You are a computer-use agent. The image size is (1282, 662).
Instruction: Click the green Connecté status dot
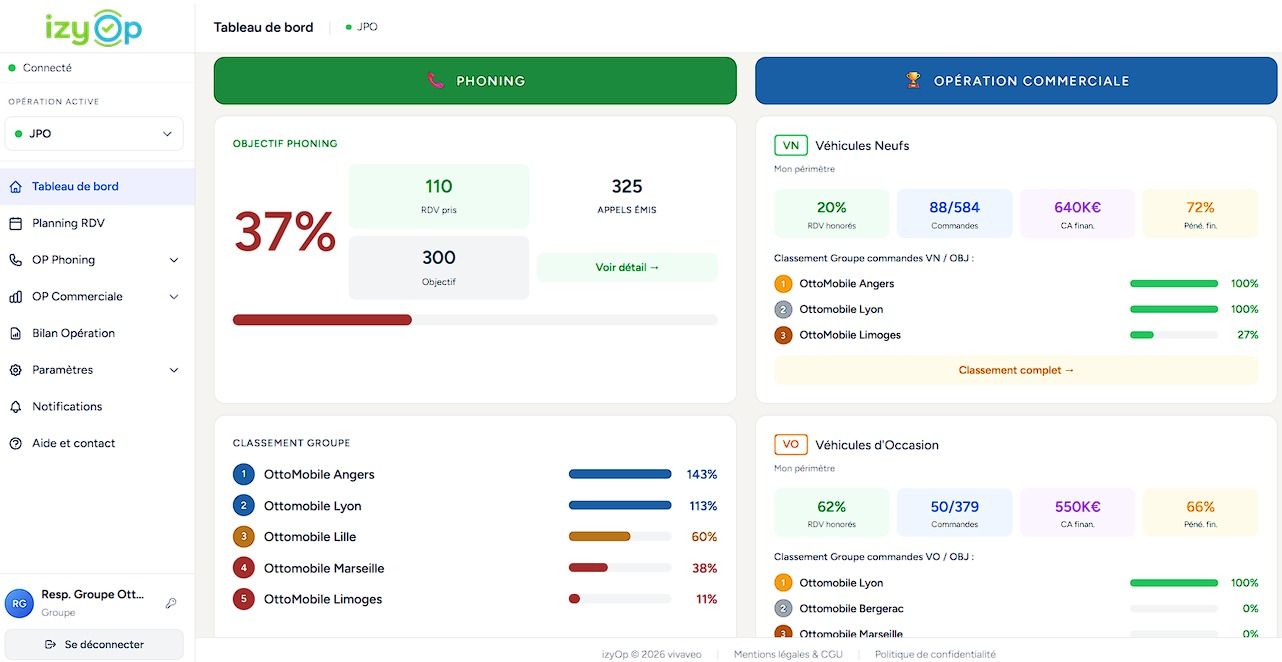pos(12,68)
